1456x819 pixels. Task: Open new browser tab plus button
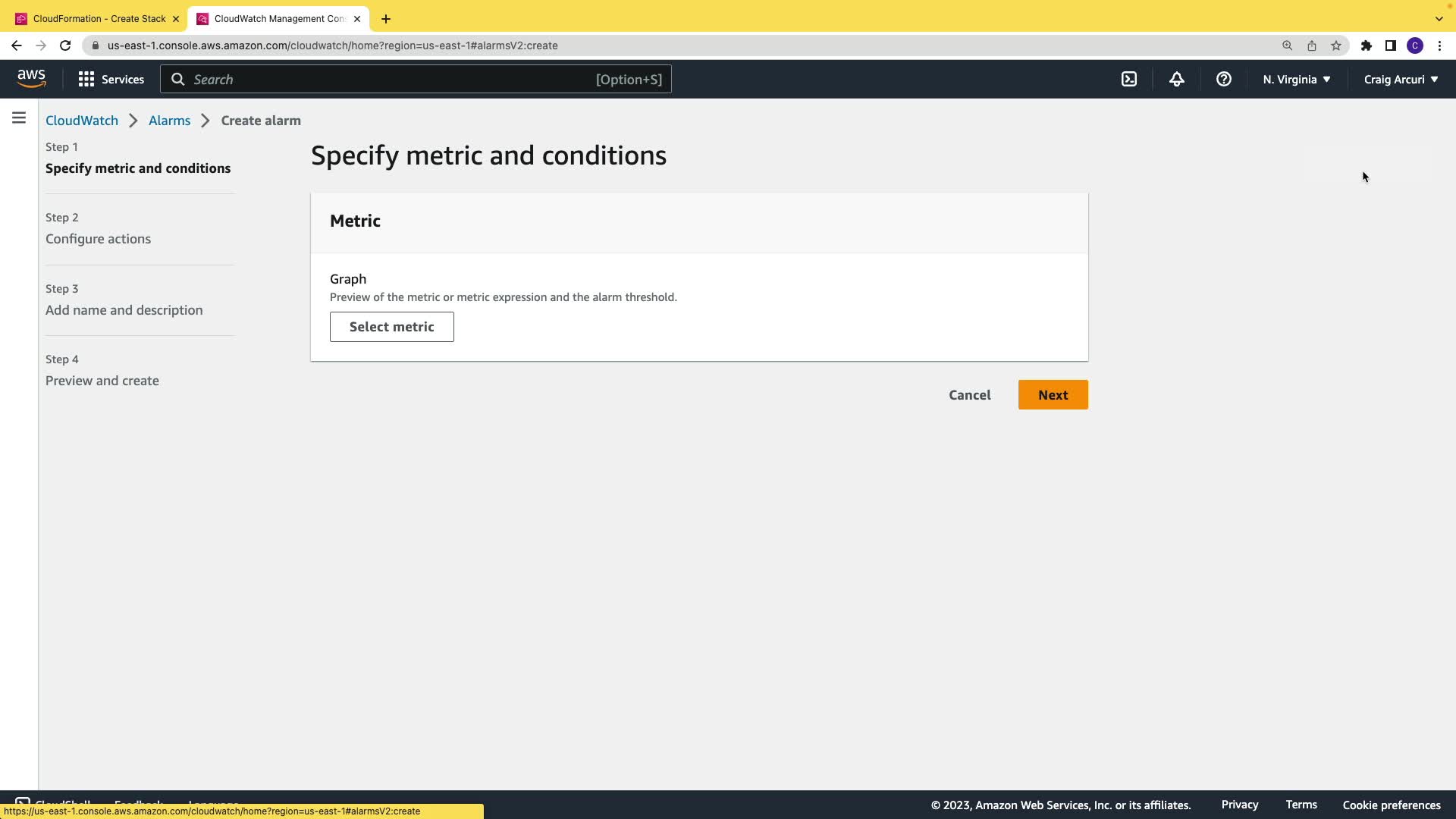point(385,18)
